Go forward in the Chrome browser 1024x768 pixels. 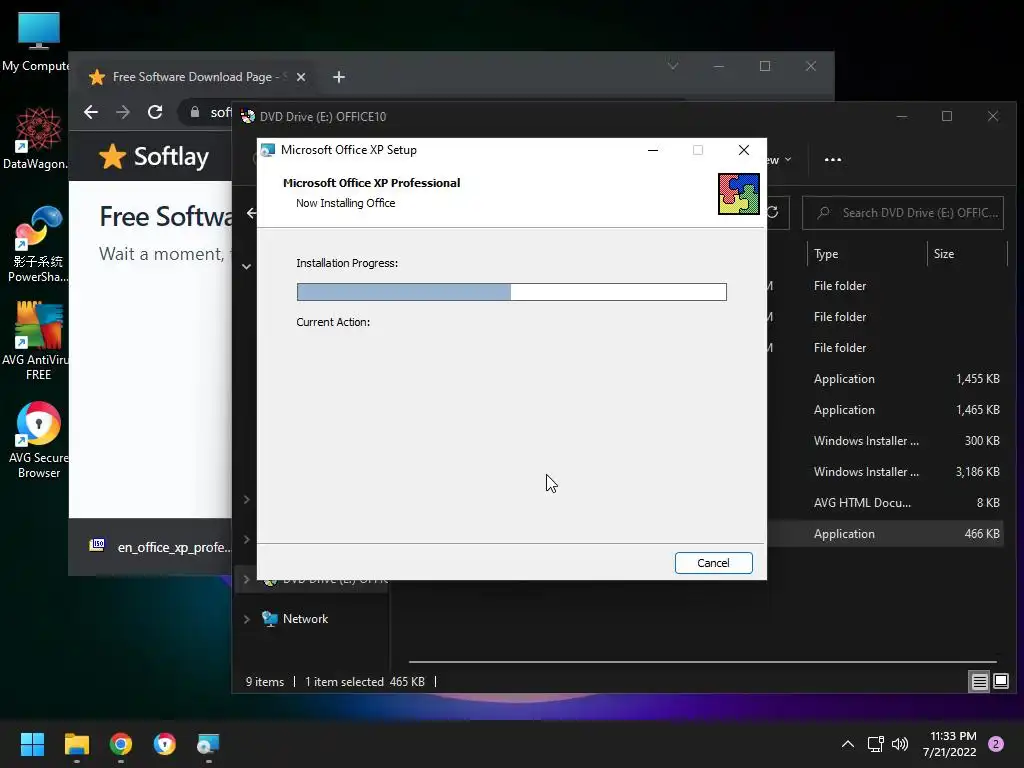pos(123,112)
